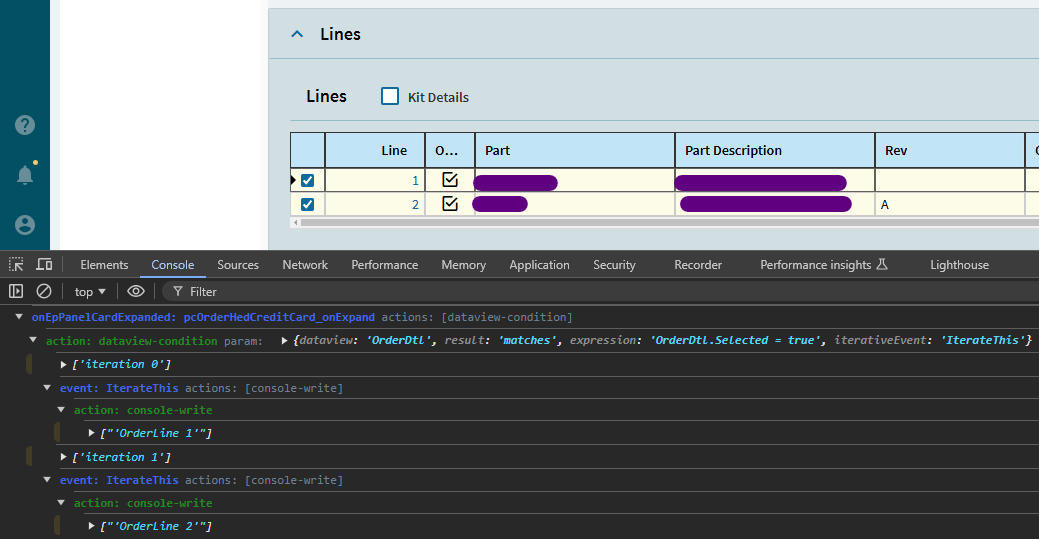Collapse the Lines panel chevron
Screen dimensions: 1039x539
tap(297, 34)
